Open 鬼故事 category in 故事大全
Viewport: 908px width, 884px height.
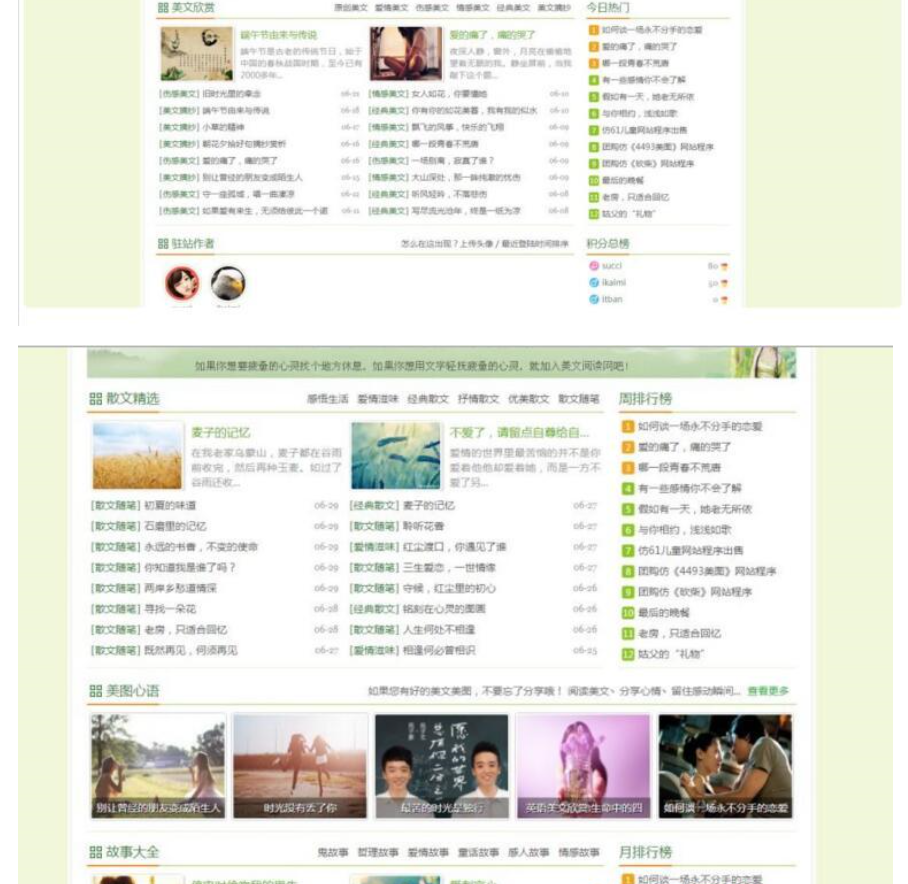pyautogui.click(x=333, y=853)
